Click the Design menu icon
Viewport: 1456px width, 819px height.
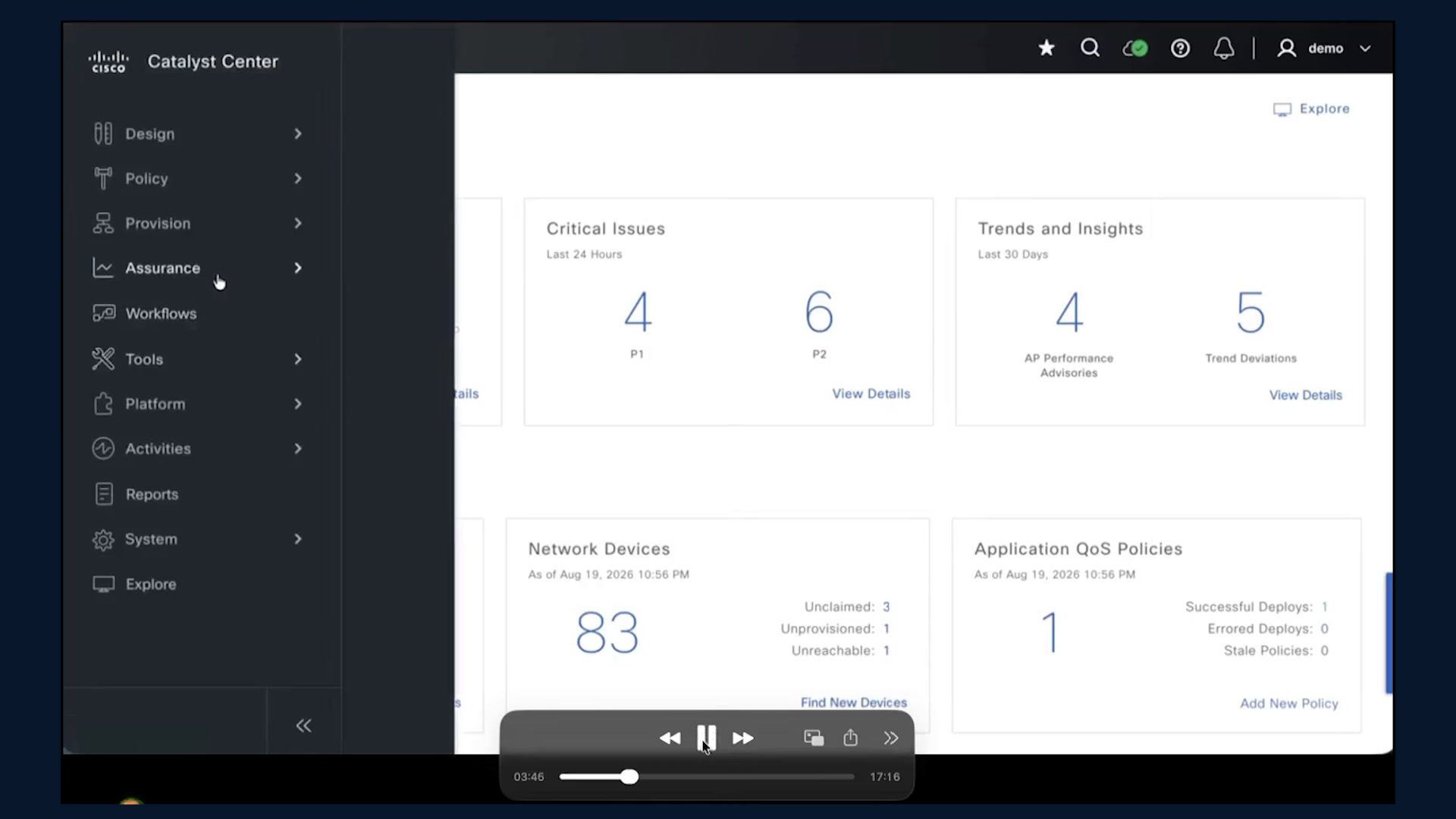(x=103, y=133)
